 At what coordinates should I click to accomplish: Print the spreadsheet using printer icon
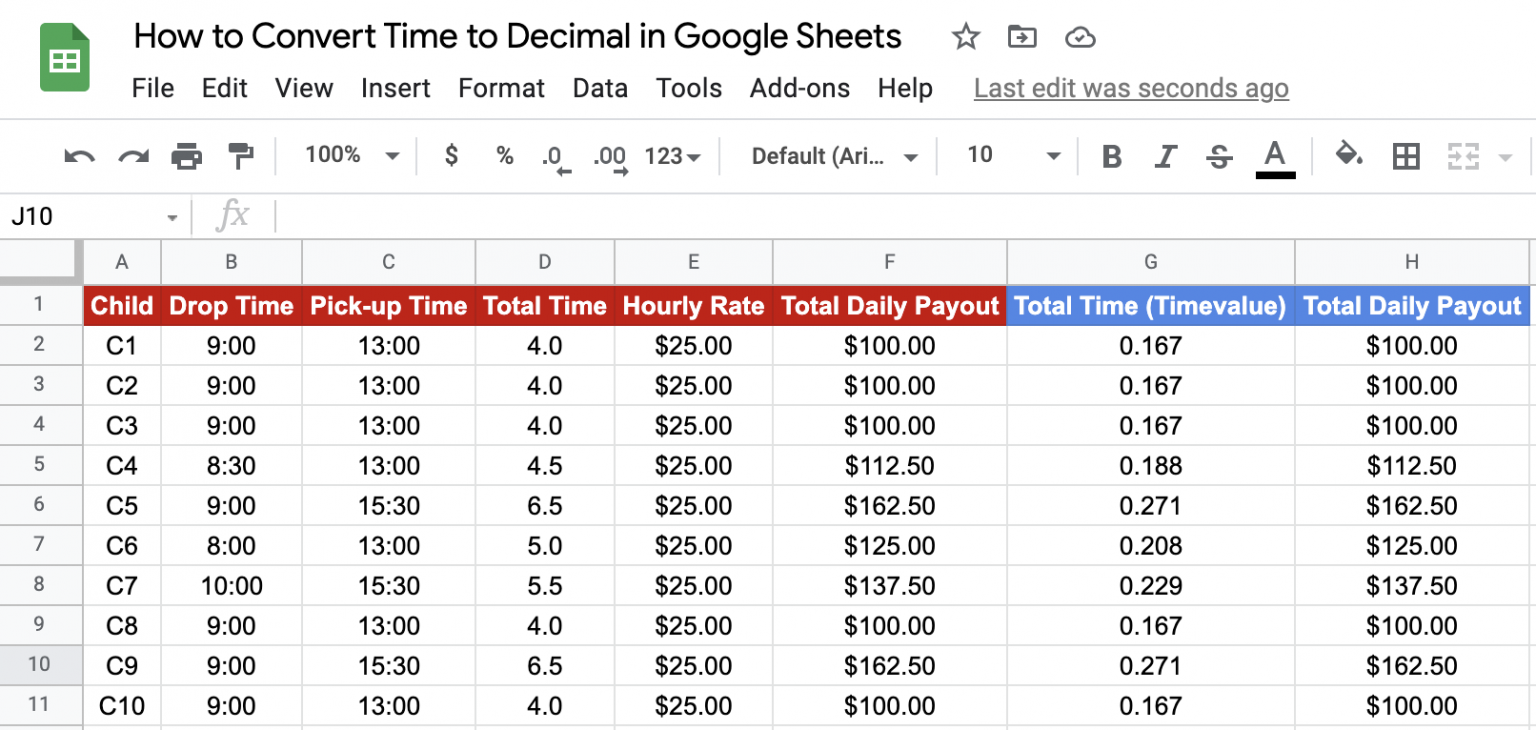[x=186, y=156]
